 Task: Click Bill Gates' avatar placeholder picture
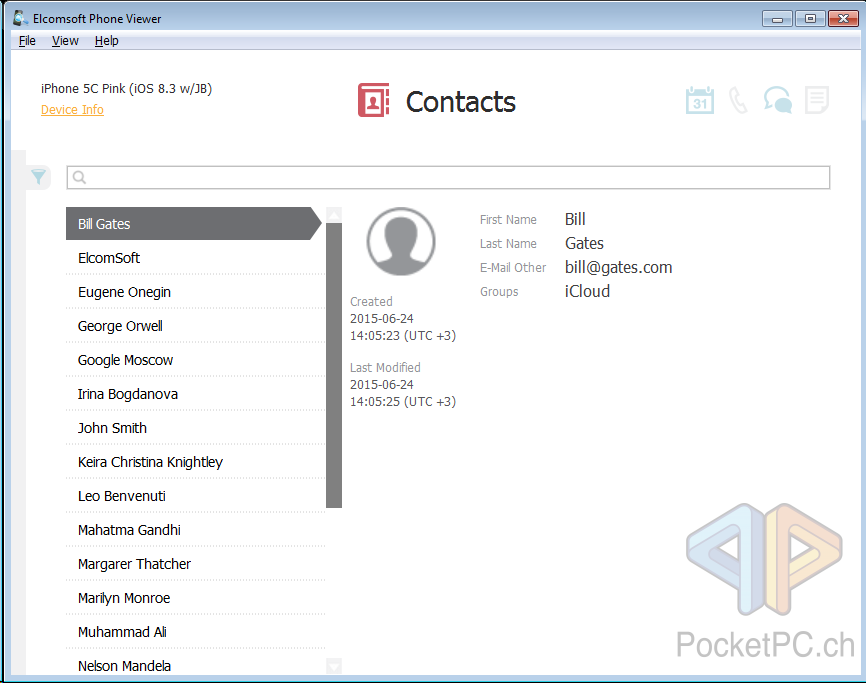pyautogui.click(x=401, y=242)
